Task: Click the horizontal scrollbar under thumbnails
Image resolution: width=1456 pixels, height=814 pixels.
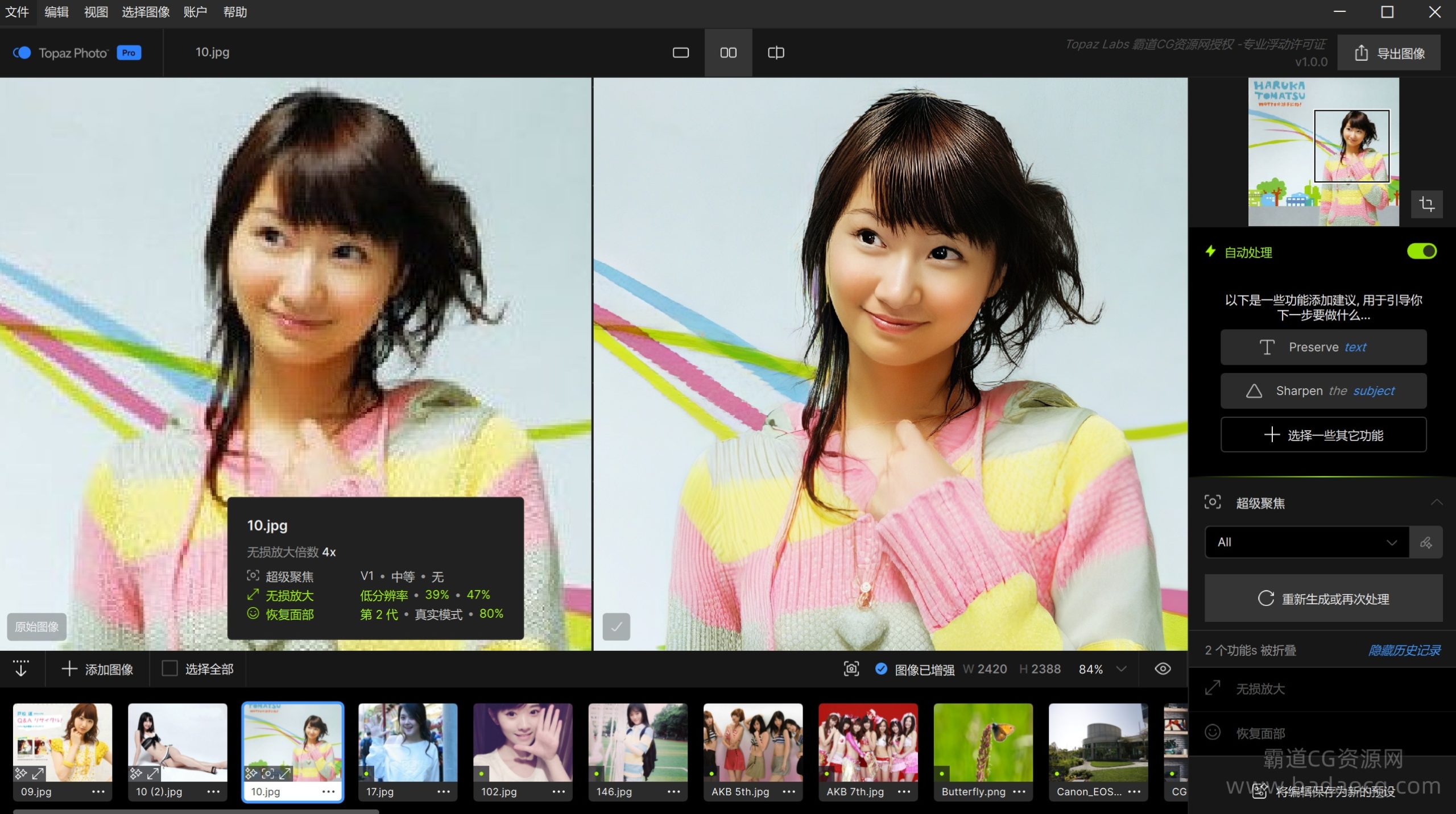Action: pyautogui.click(x=196, y=811)
